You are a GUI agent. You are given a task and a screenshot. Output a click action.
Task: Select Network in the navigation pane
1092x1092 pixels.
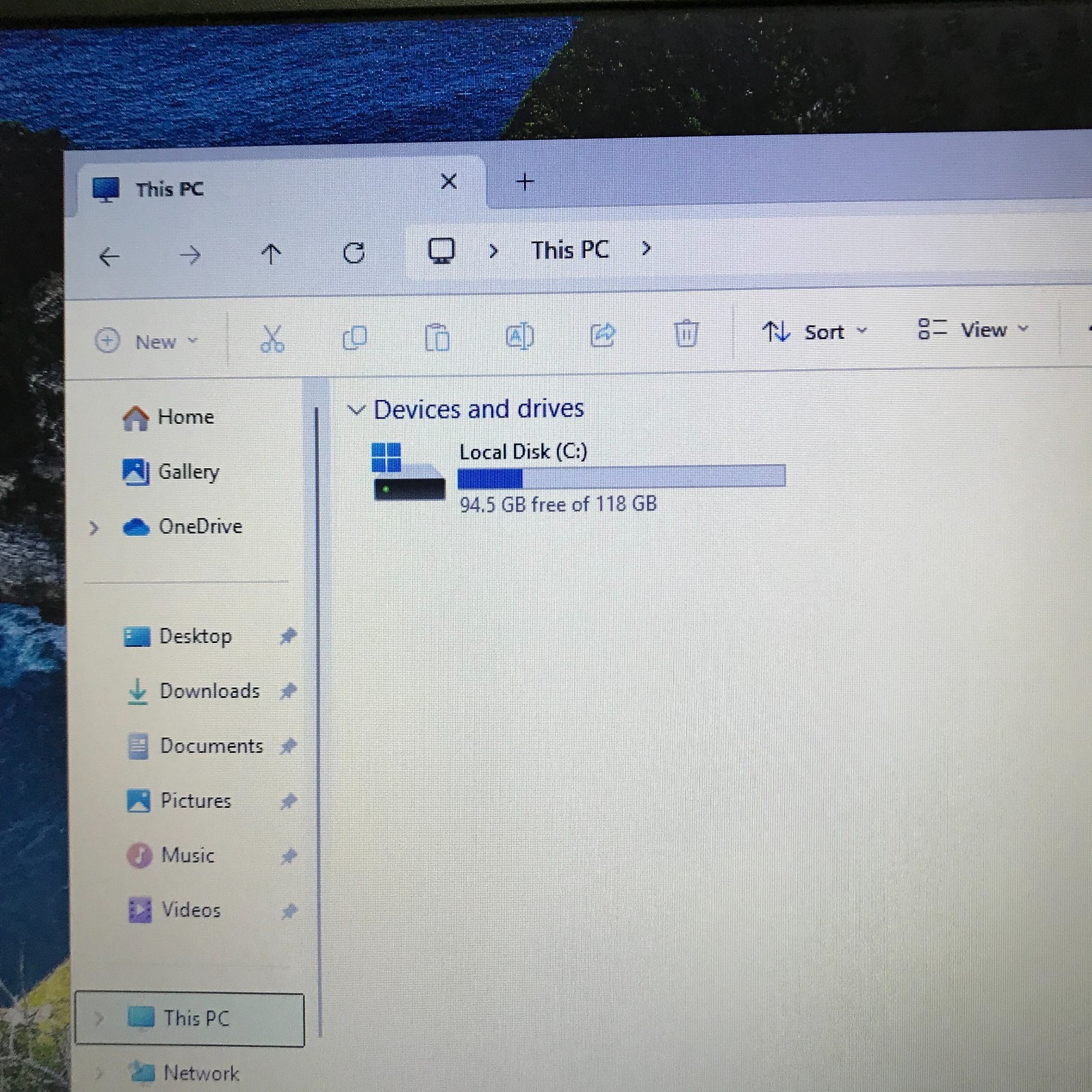[184, 1074]
